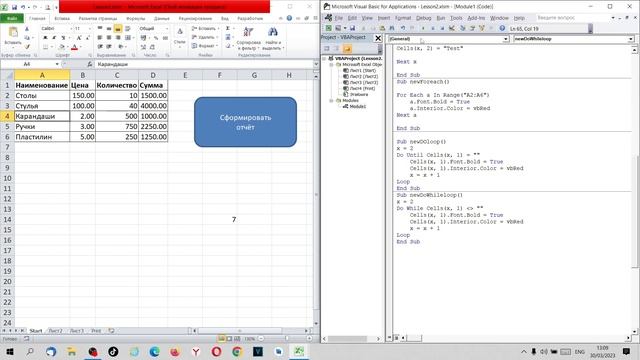Click the View Code icon in Project panel

click(327, 49)
